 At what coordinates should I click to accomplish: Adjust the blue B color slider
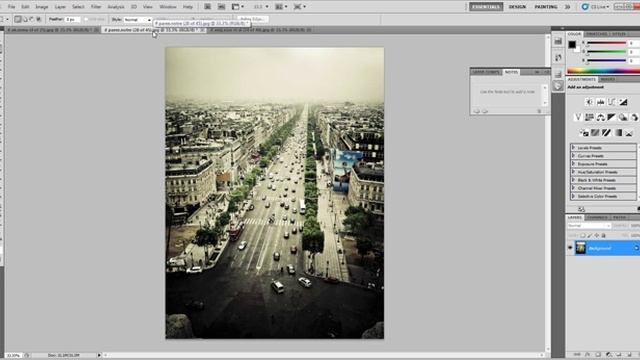(x=607, y=61)
